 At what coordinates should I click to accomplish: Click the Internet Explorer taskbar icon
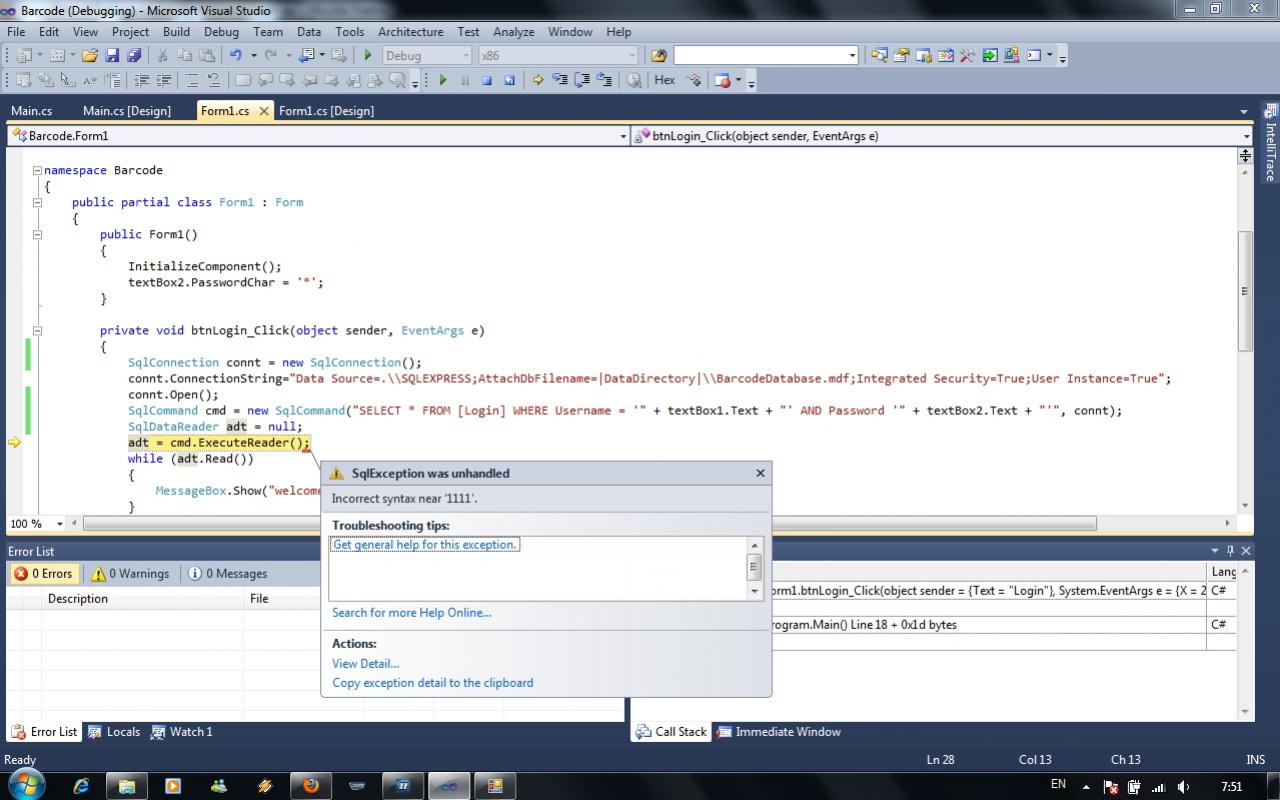(x=81, y=785)
